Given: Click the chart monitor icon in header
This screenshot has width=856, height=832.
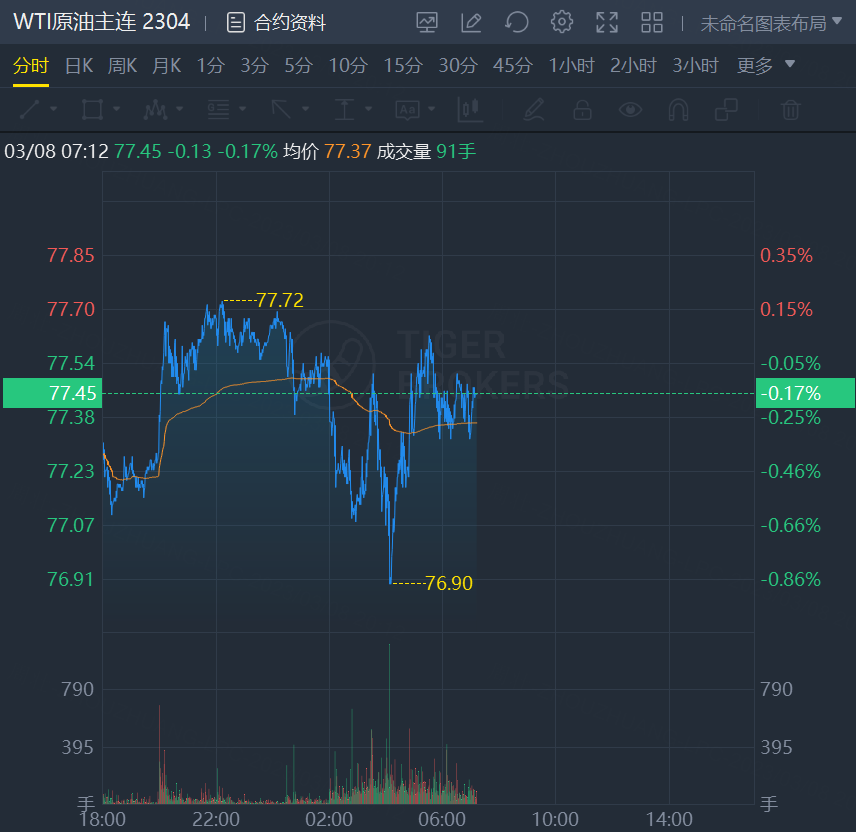Looking at the screenshot, I should point(427,22).
